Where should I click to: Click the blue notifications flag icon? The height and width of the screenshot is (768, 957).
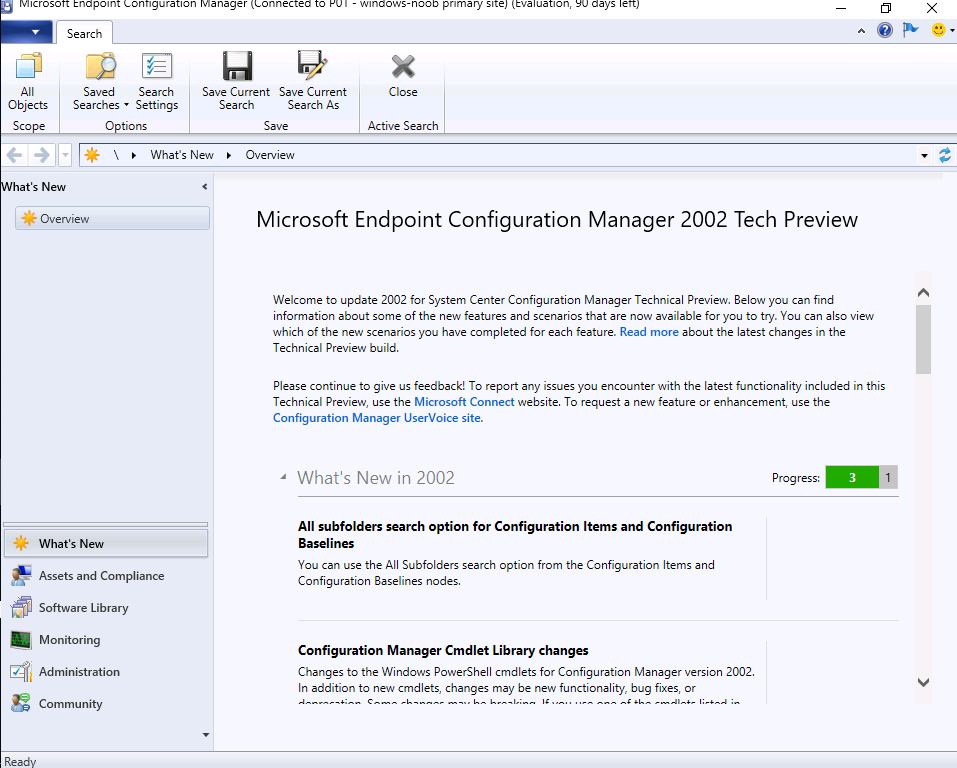tap(910, 29)
